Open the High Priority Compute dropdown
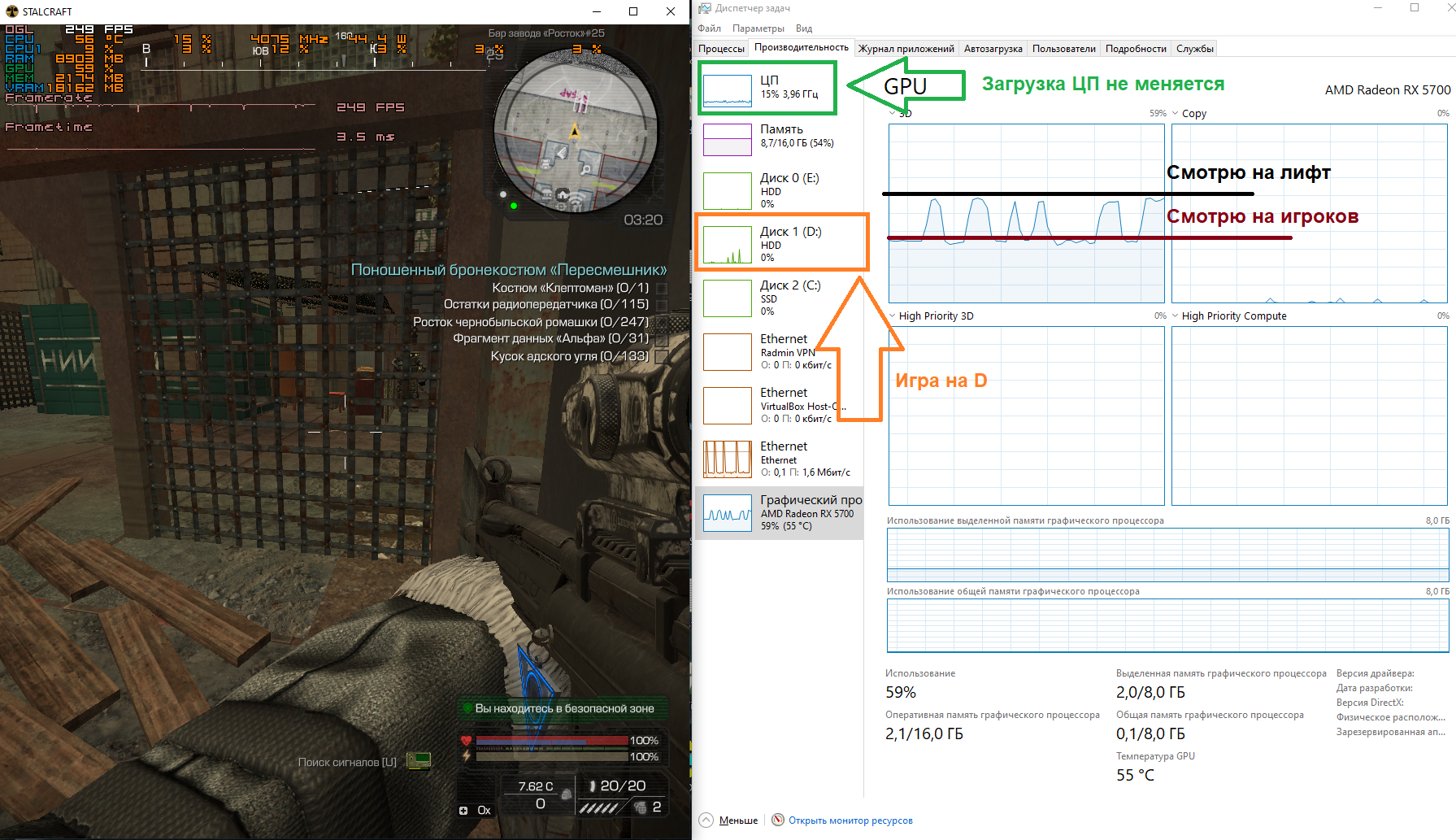 [x=1176, y=316]
